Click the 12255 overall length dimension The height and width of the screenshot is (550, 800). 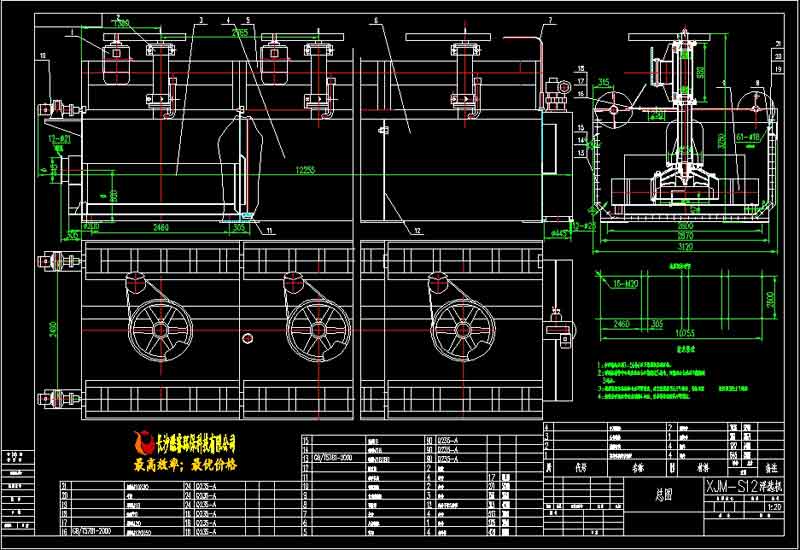(x=306, y=171)
